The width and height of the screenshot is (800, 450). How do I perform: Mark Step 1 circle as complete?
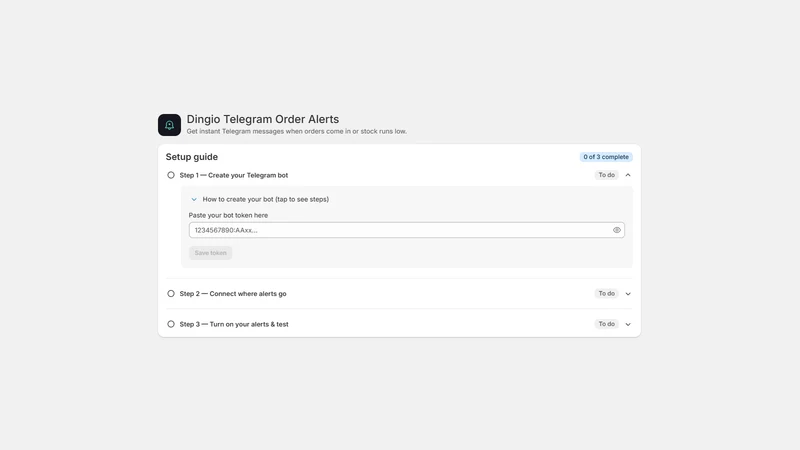coord(171,175)
